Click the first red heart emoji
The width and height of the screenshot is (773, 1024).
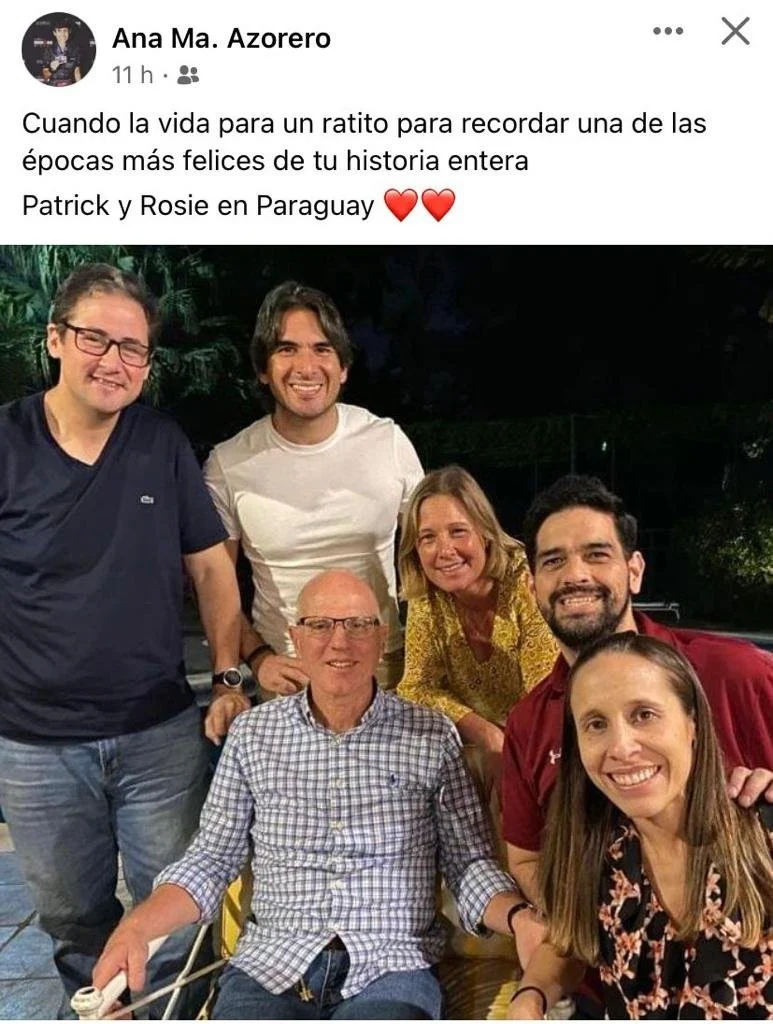click(400, 205)
